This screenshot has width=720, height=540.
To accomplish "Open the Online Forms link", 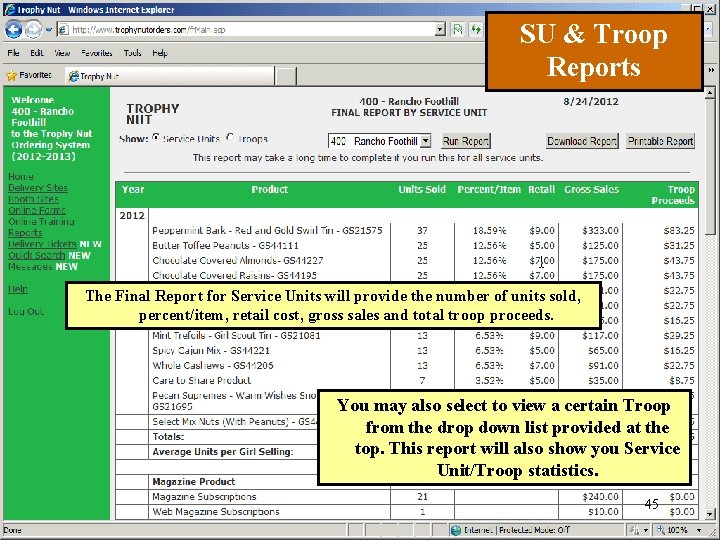I will 37,210.
